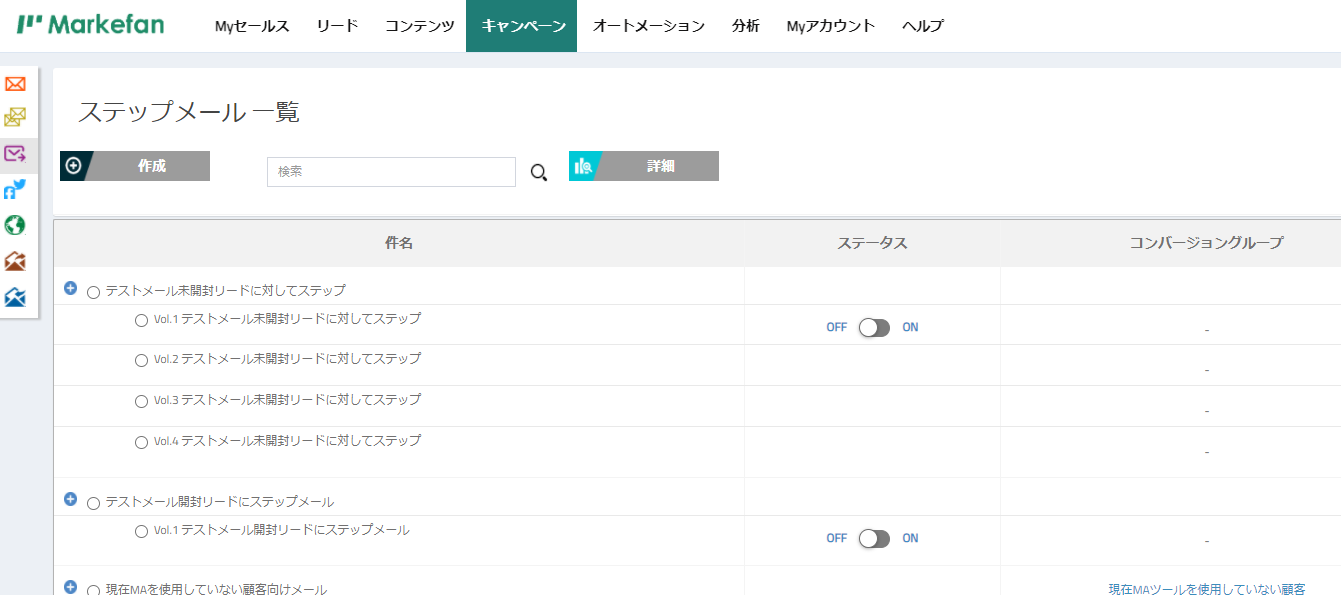Open the オートメーション menu
1343x616 pixels.
(648, 26)
